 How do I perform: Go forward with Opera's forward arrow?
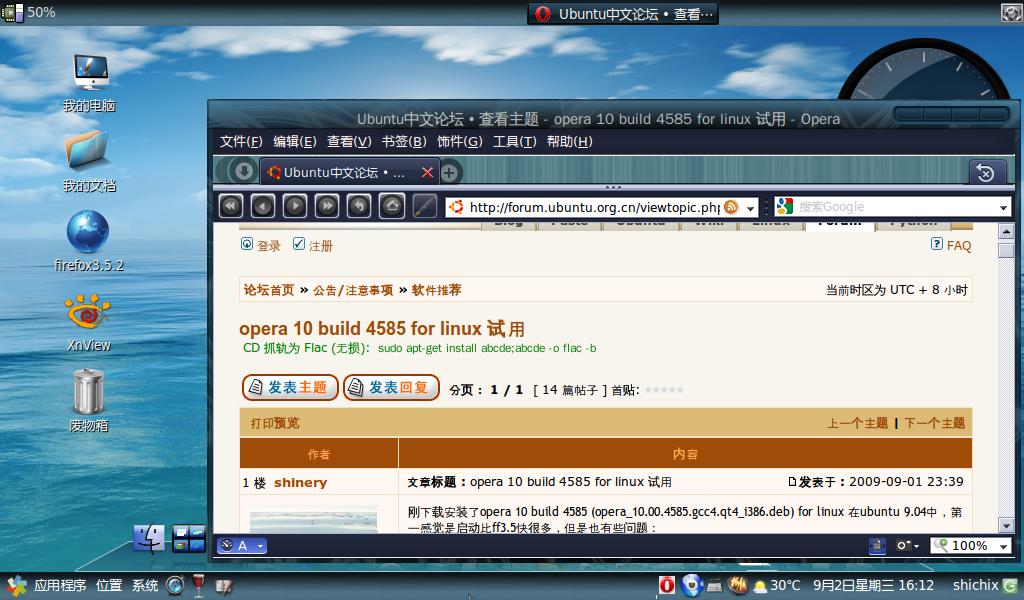coord(295,206)
